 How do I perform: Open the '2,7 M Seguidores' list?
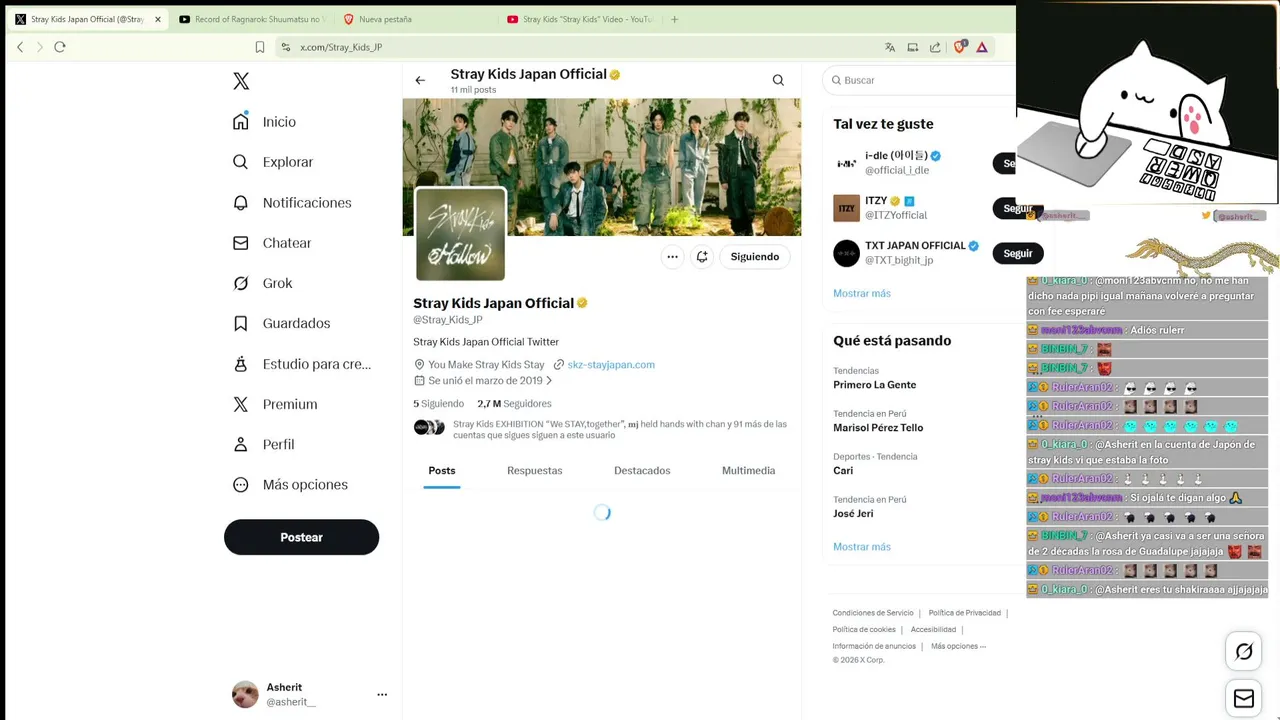(x=514, y=404)
